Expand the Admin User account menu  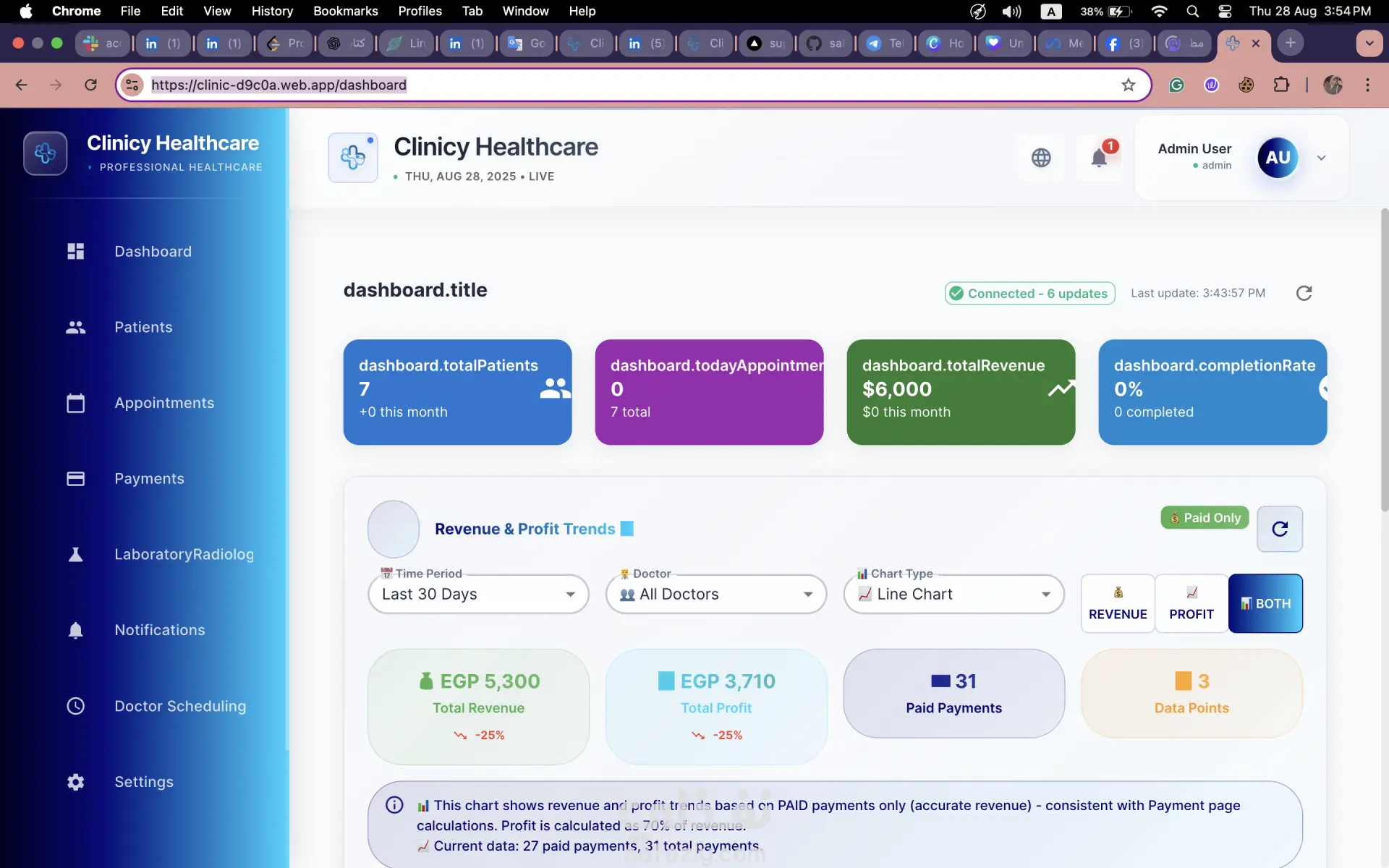tap(1321, 158)
